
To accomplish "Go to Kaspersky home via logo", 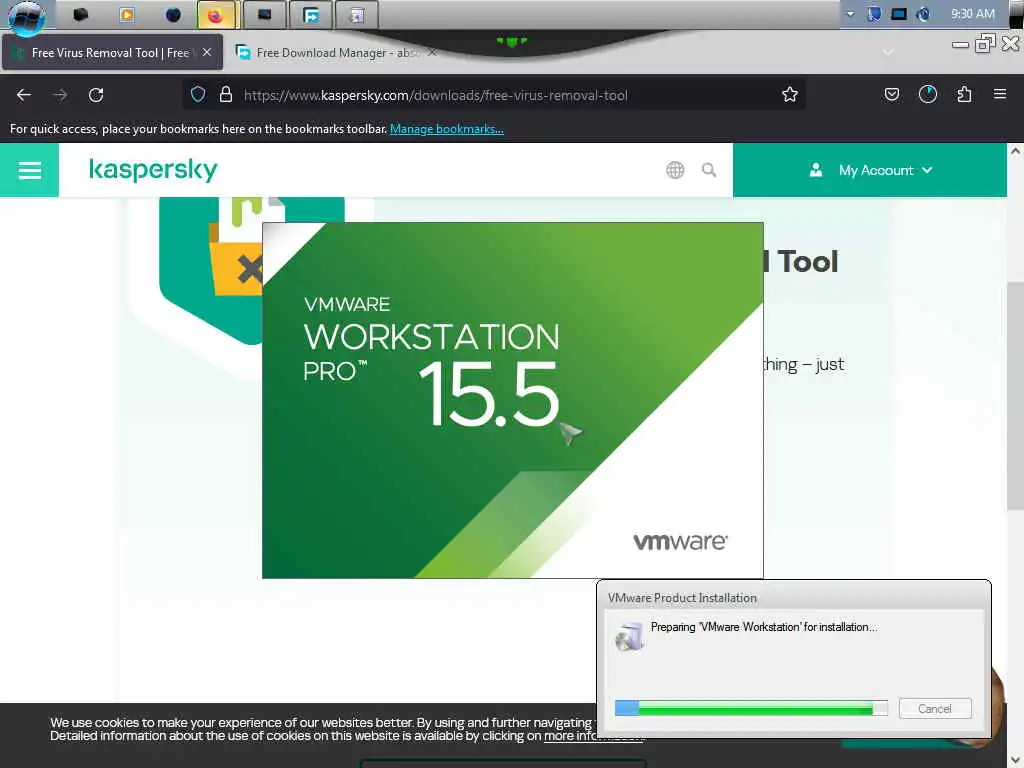I will [153, 170].
